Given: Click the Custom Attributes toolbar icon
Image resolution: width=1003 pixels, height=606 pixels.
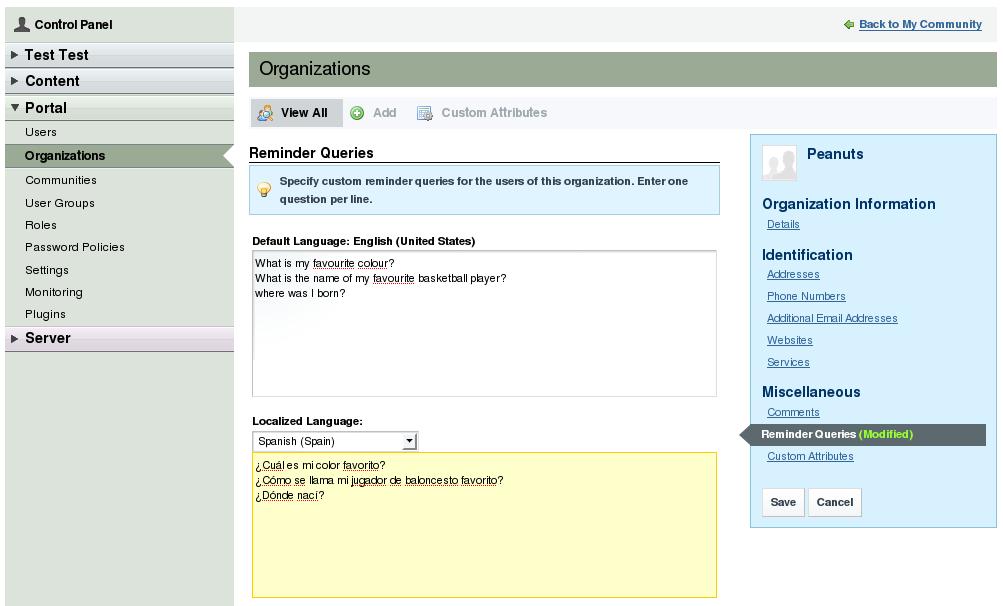Looking at the screenshot, I should pyautogui.click(x=425, y=113).
